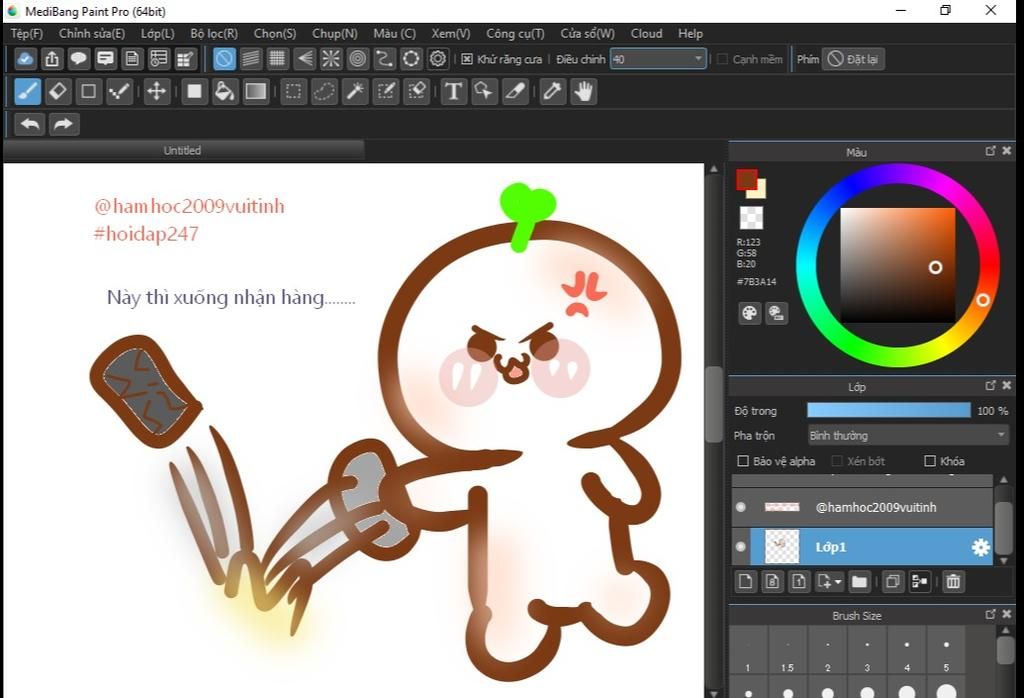Merge layer down icon
Viewport: 1024px width, 698px height.
[920, 581]
